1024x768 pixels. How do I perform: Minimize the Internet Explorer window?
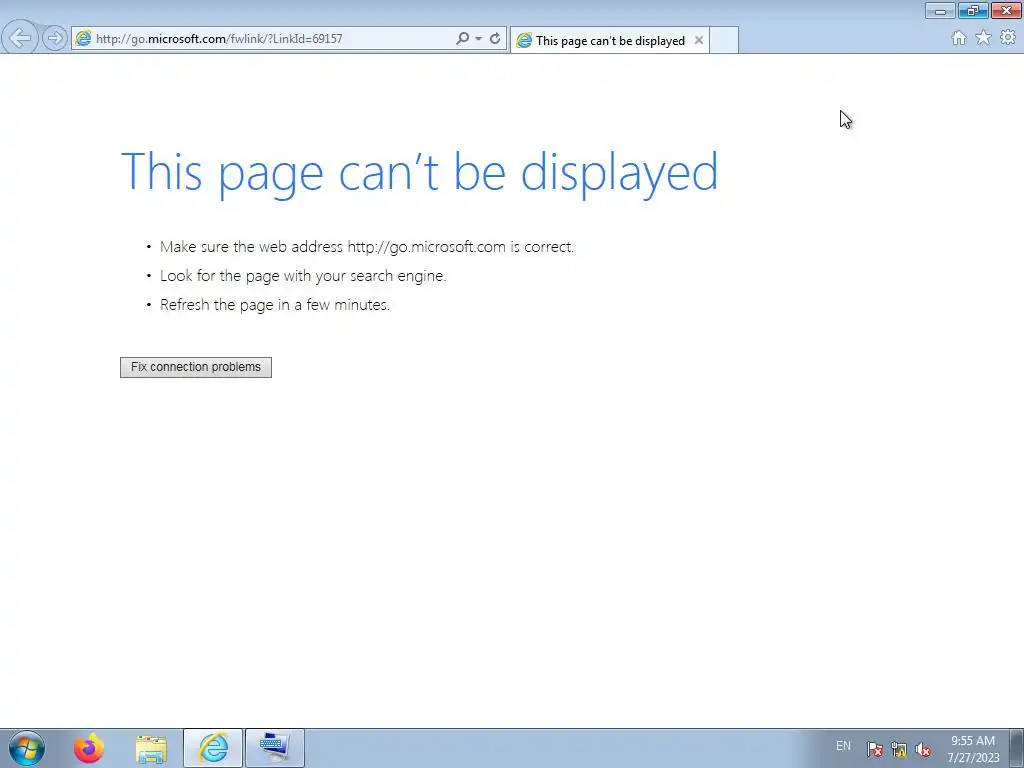(x=940, y=10)
